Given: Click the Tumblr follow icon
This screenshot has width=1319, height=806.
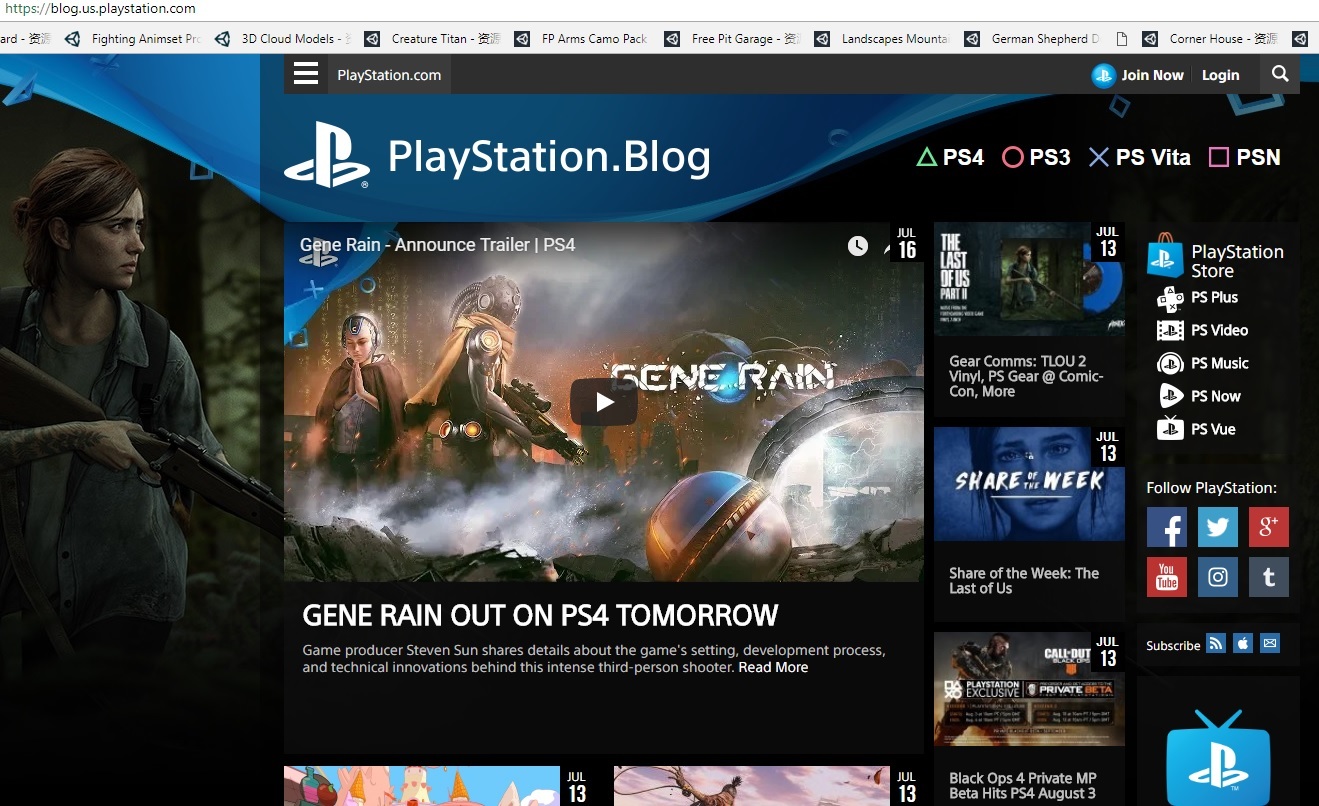Looking at the screenshot, I should click(x=1268, y=577).
